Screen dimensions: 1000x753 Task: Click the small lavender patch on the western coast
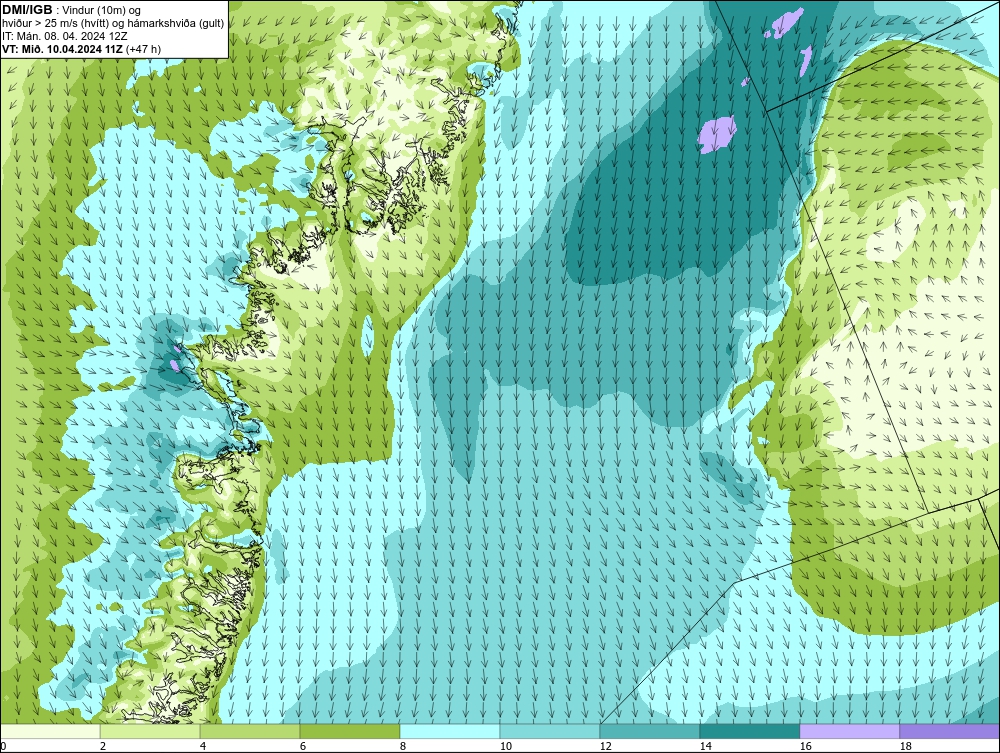tap(175, 365)
